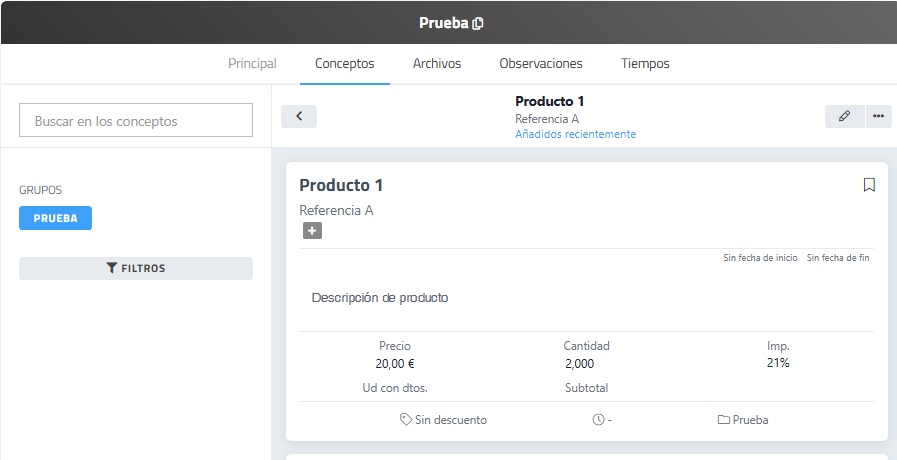
Task: Open the Tiempos tab
Action: point(645,63)
